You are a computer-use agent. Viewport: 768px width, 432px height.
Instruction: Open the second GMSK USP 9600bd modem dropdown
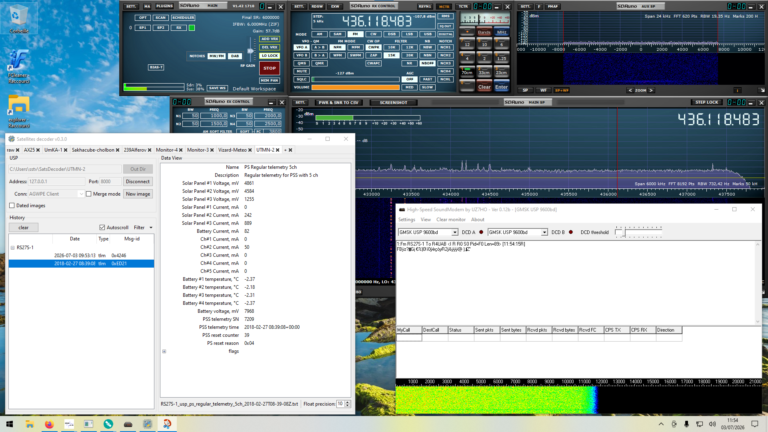(544, 232)
